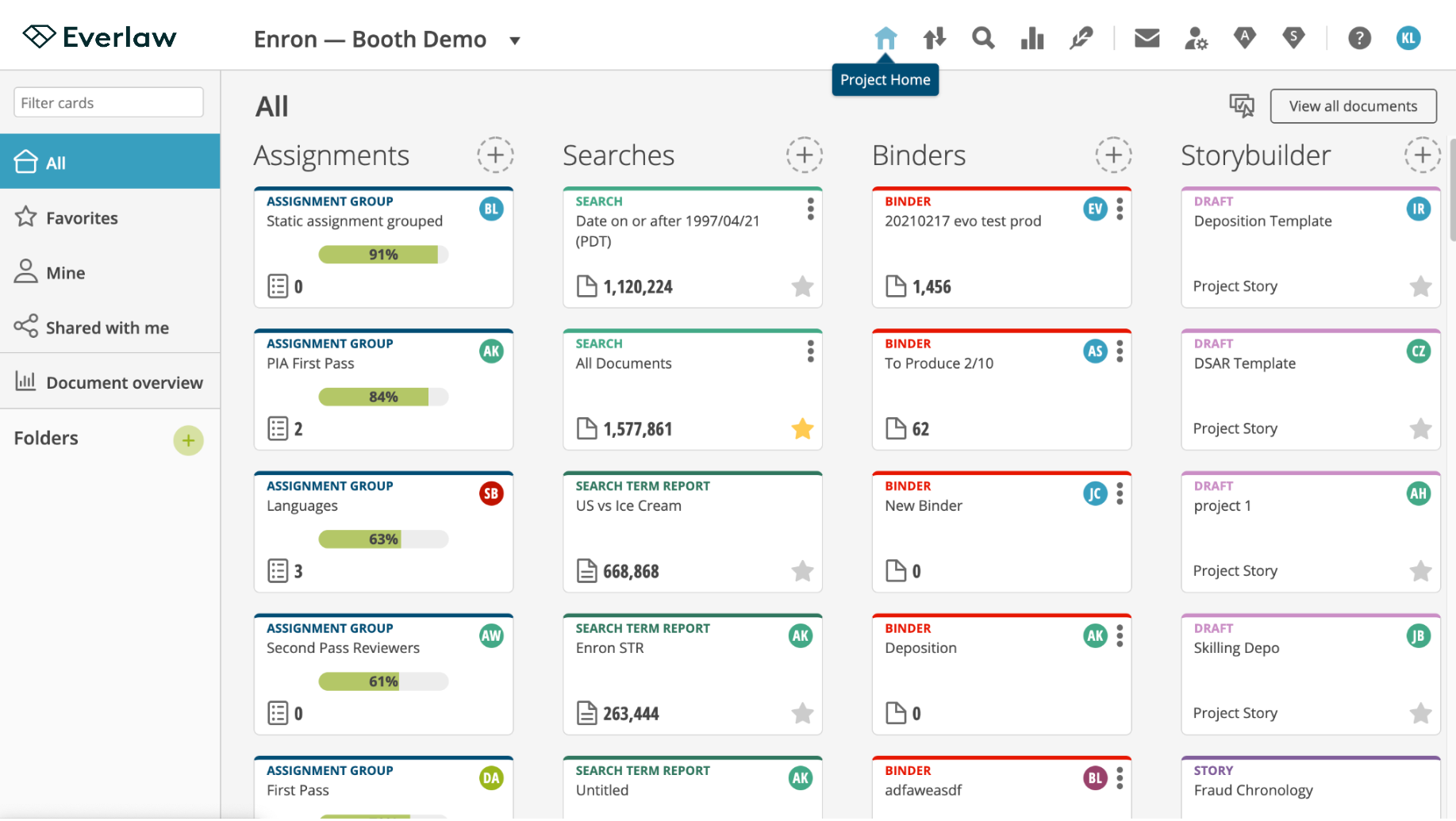The image size is (1456, 821).
Task: Open the Project Home icon
Action: click(886, 38)
